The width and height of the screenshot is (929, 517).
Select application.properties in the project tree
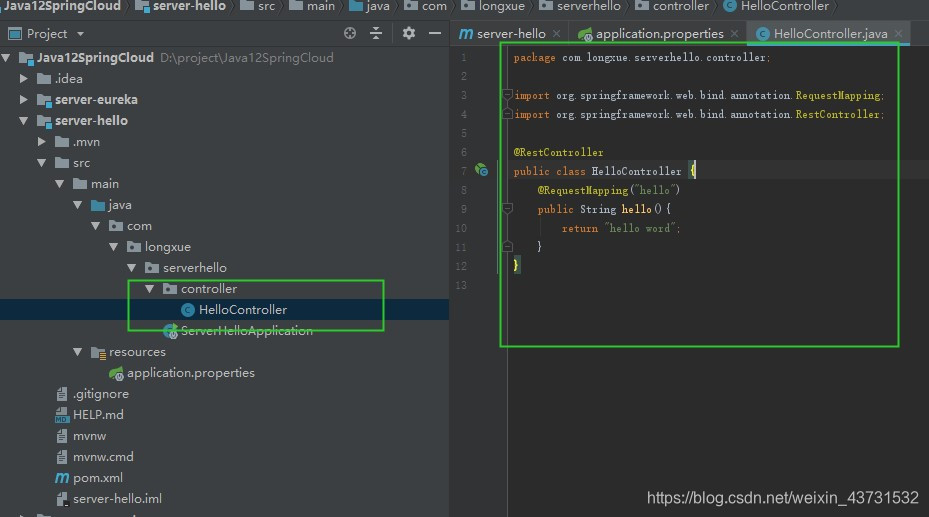191,373
